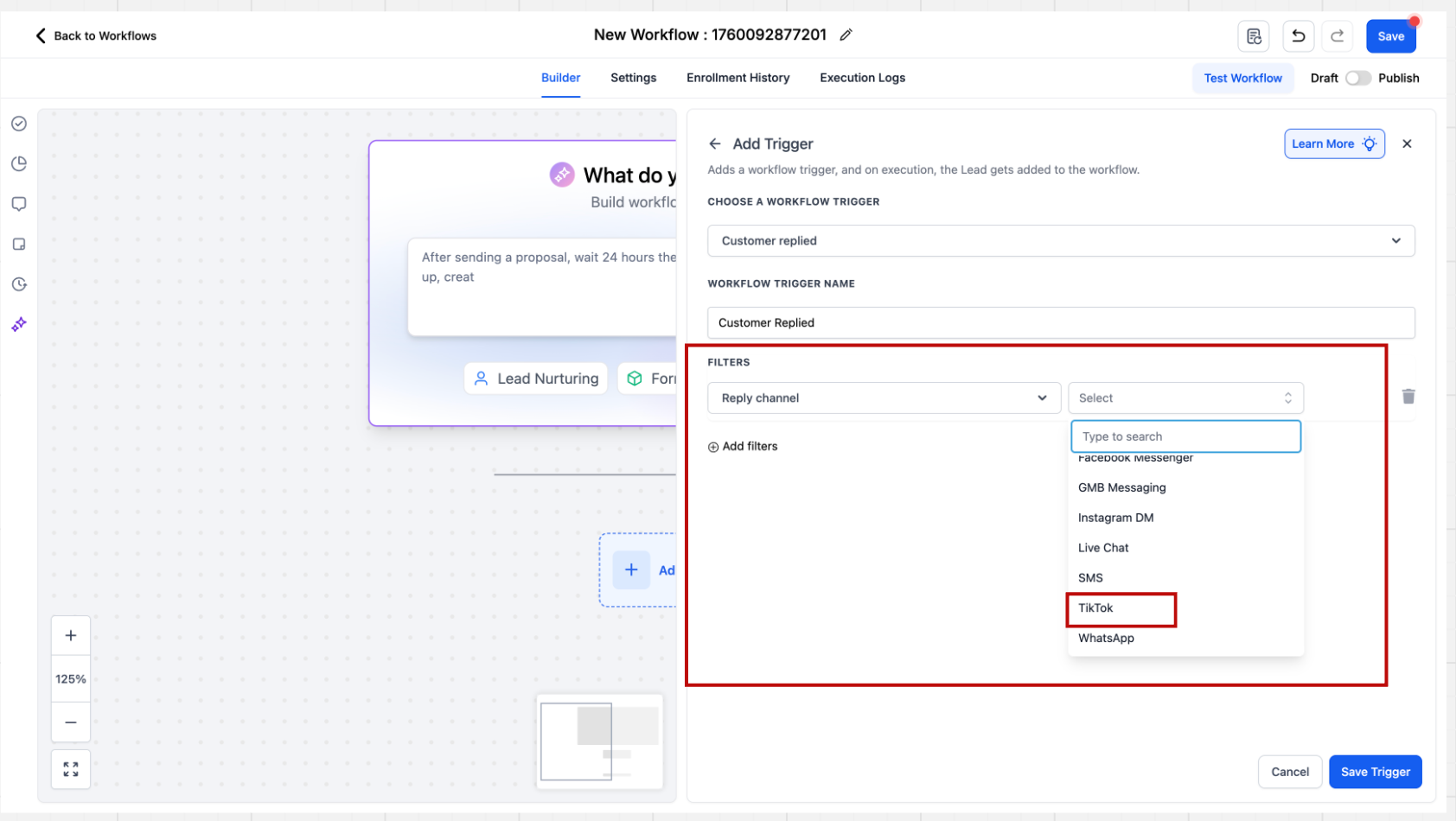The image size is (1456, 821).
Task: Click the redo arrow icon
Action: 1337,36
